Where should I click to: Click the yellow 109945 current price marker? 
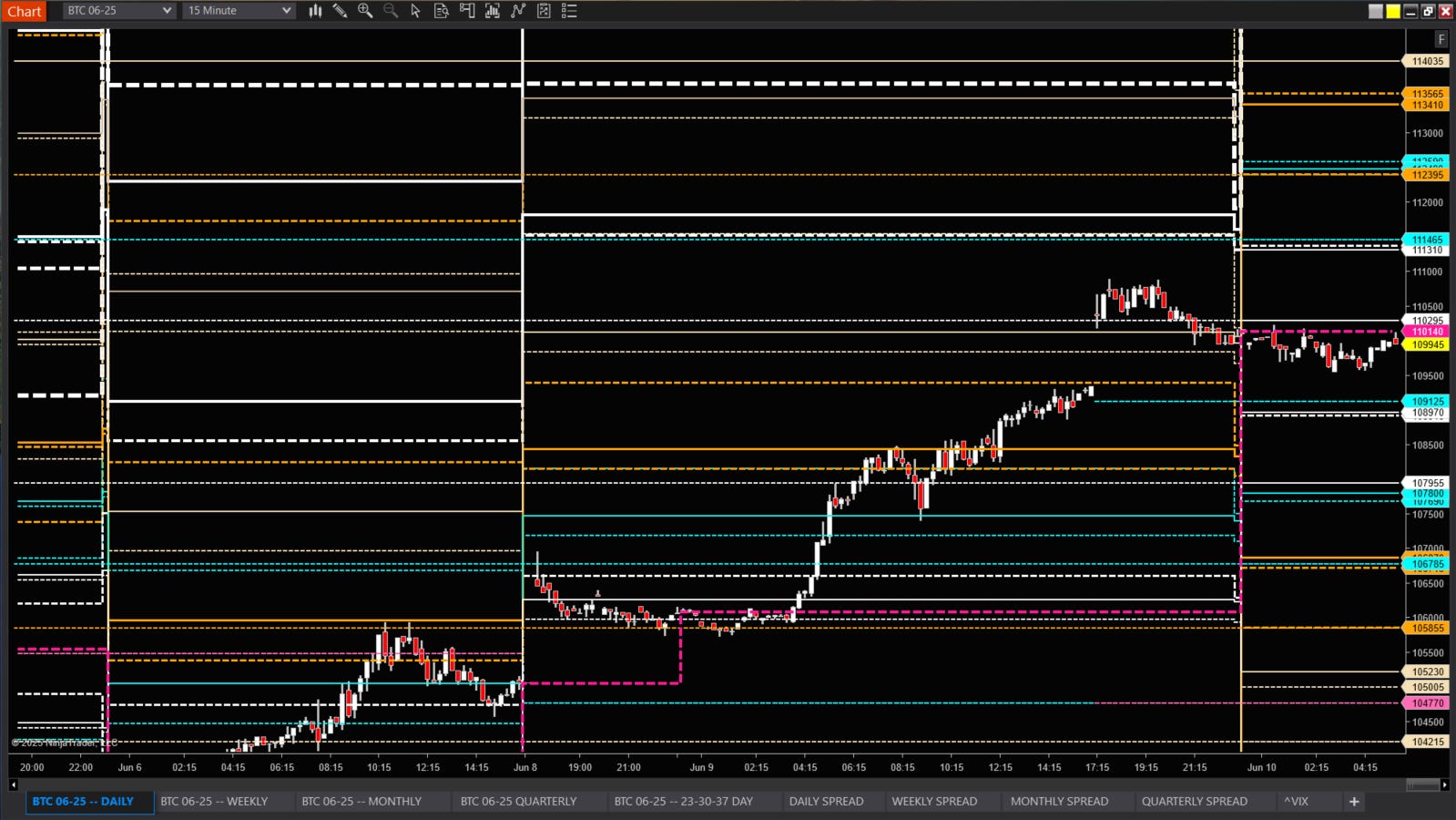[x=1427, y=344]
